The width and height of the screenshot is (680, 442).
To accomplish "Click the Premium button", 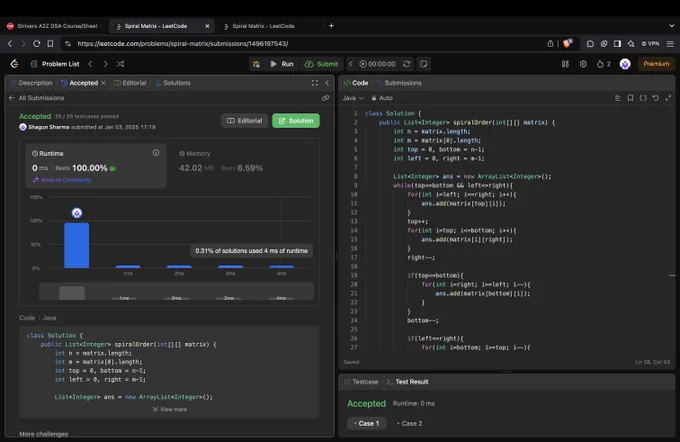I will 656,64.
